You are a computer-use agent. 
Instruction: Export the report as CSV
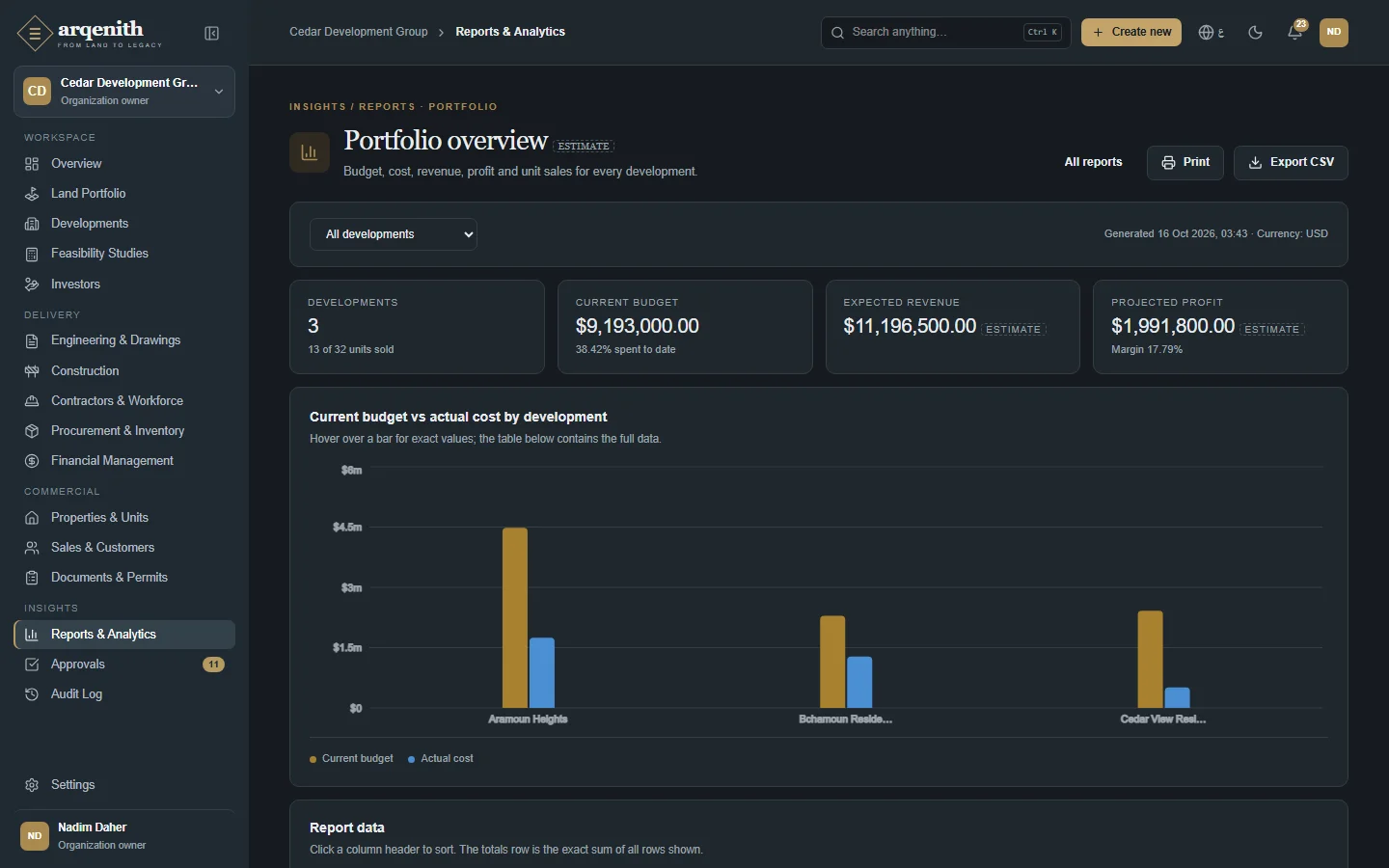1291,163
